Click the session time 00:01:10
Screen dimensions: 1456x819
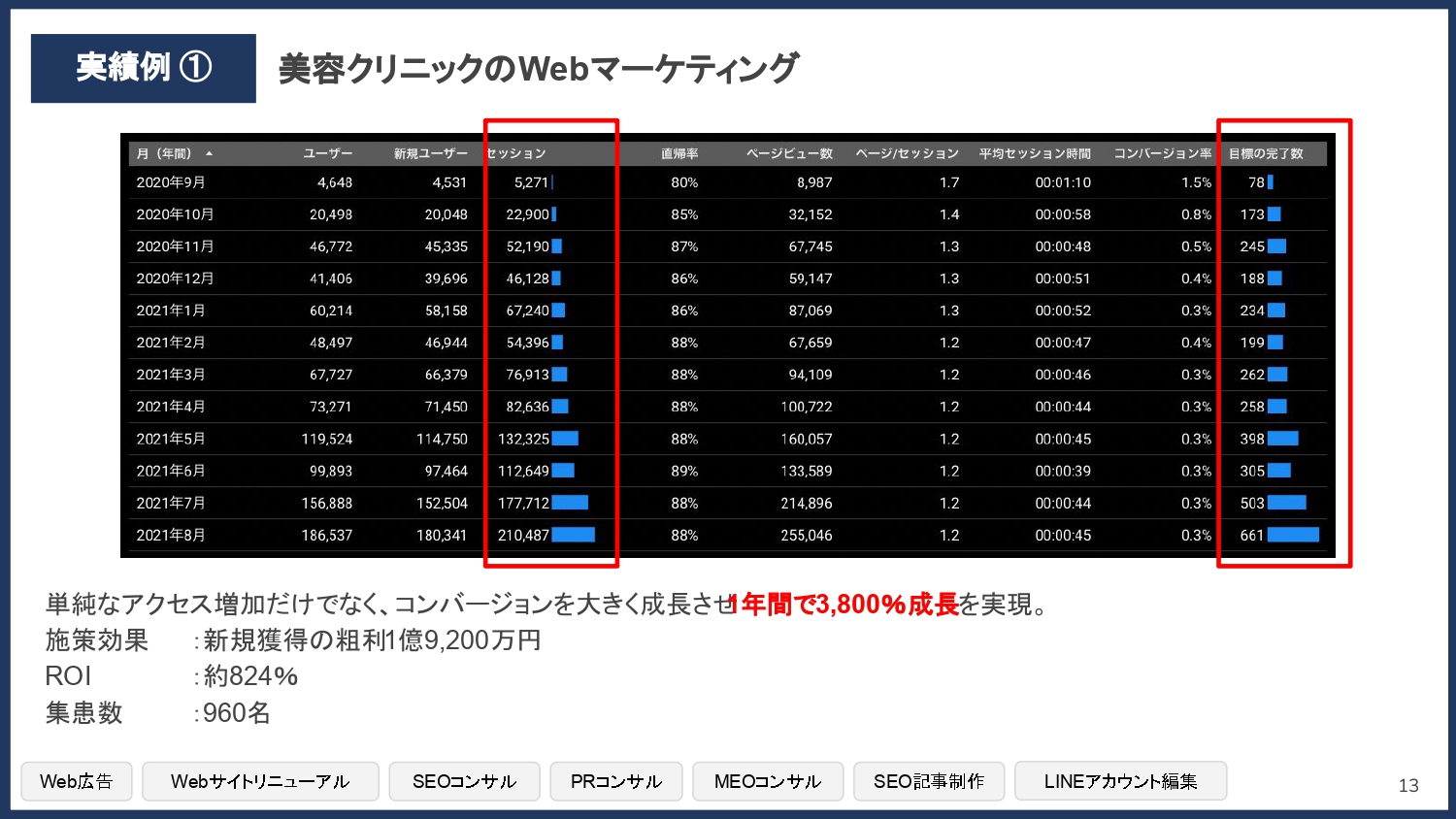(1063, 182)
